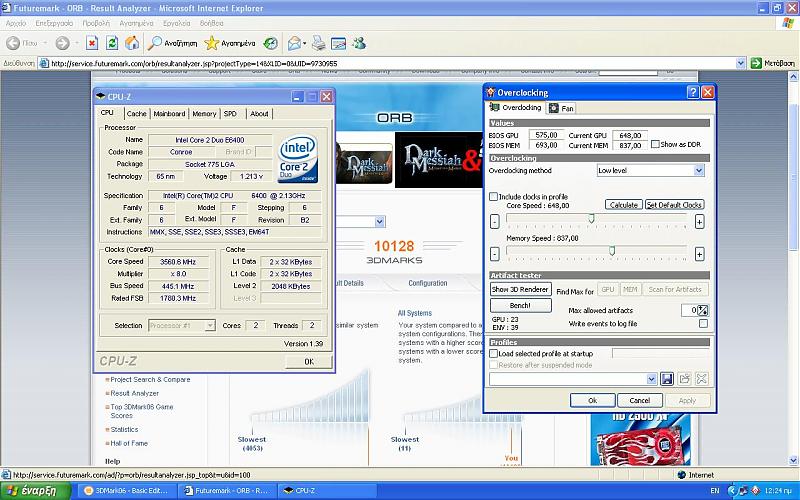Viewport: 800px width, 500px height.
Task: Open Project Search & Compare link
Action: pos(150,380)
